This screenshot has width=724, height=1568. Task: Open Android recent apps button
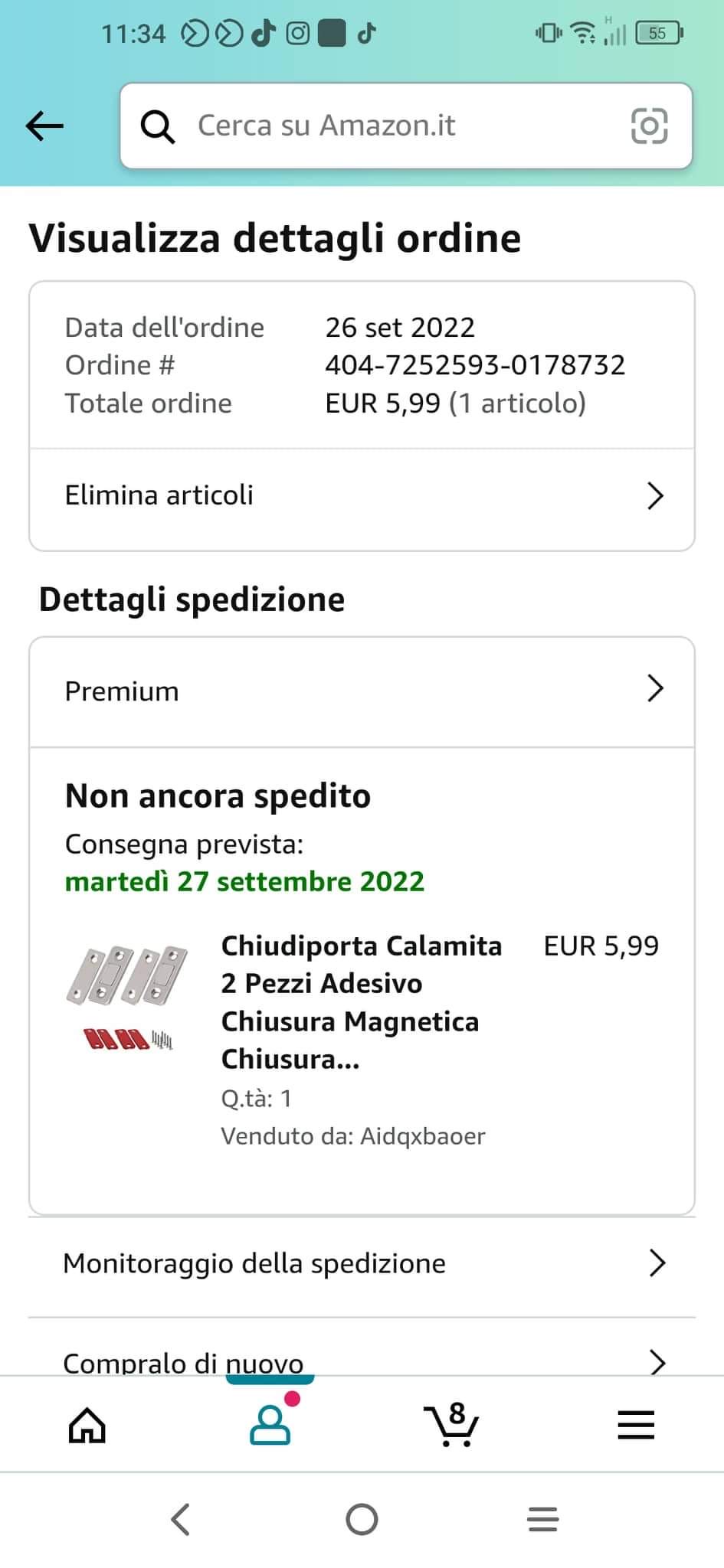pos(542,1520)
